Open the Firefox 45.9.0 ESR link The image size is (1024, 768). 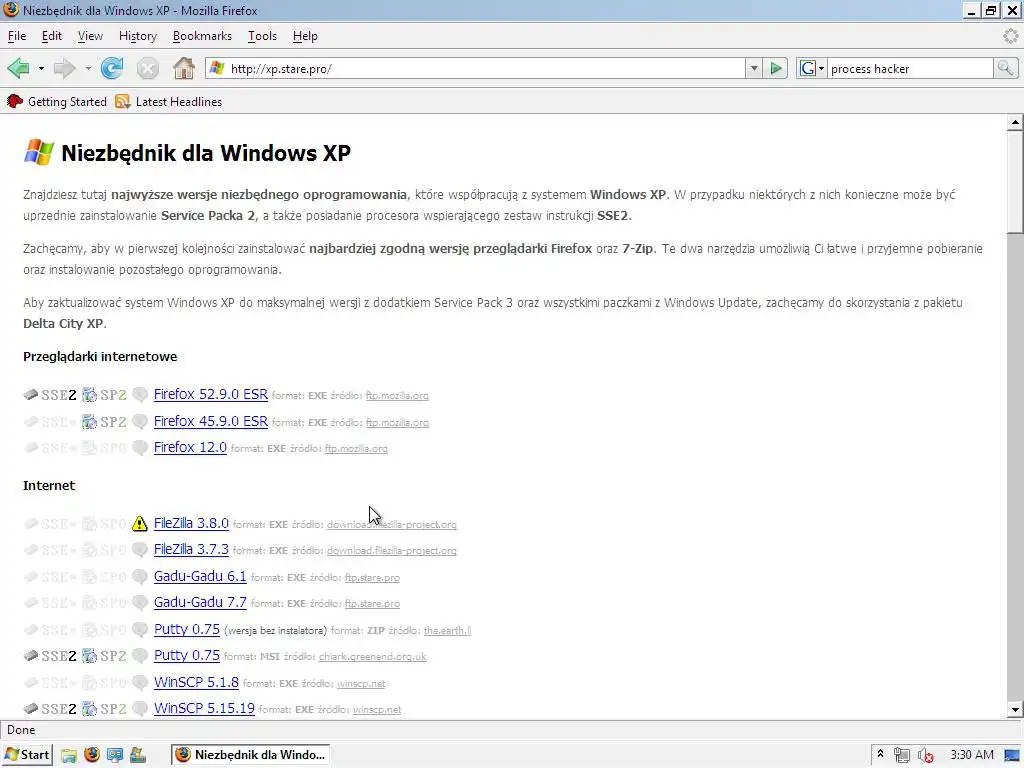tap(211, 421)
